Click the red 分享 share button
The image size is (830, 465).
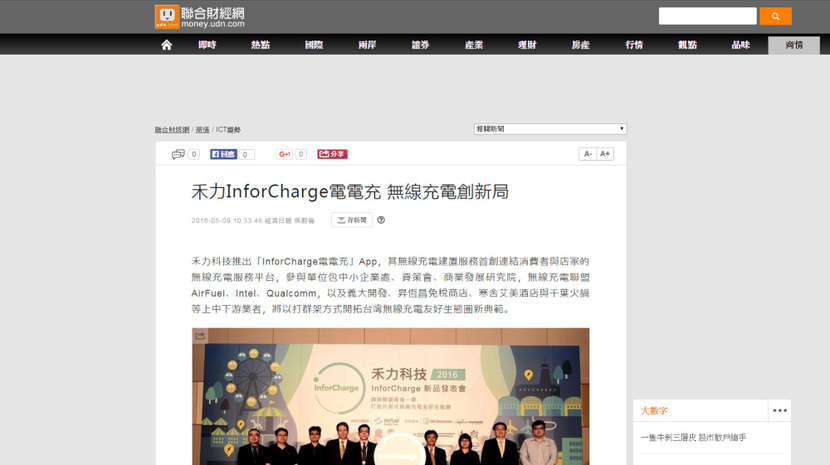coord(332,154)
